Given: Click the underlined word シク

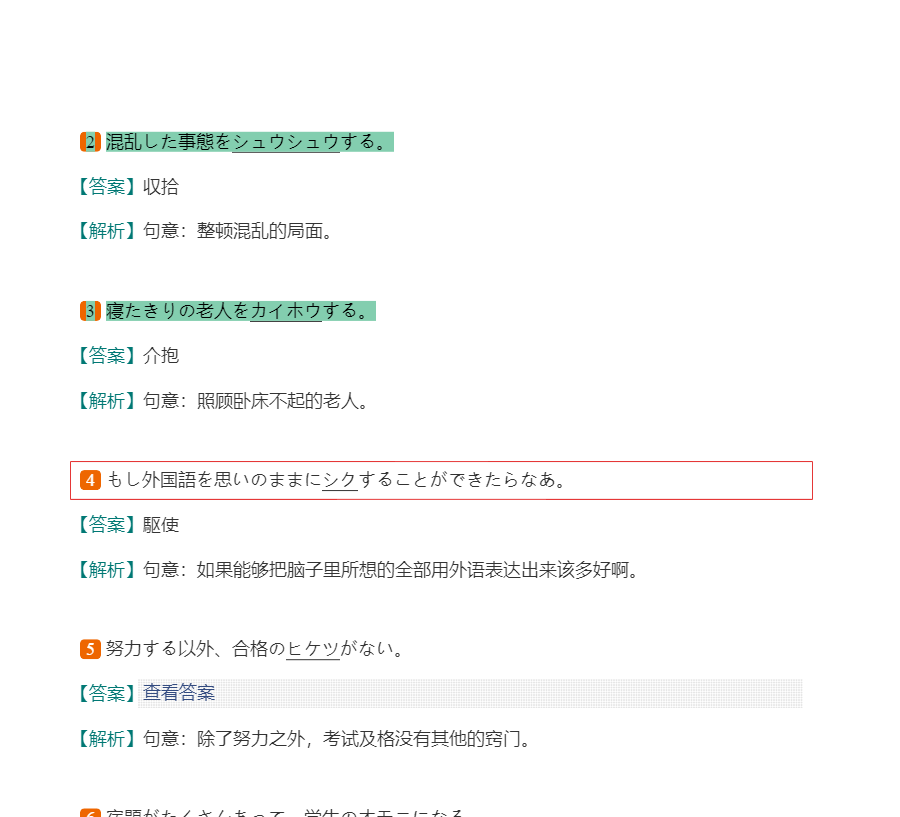Looking at the screenshot, I should [x=340, y=480].
